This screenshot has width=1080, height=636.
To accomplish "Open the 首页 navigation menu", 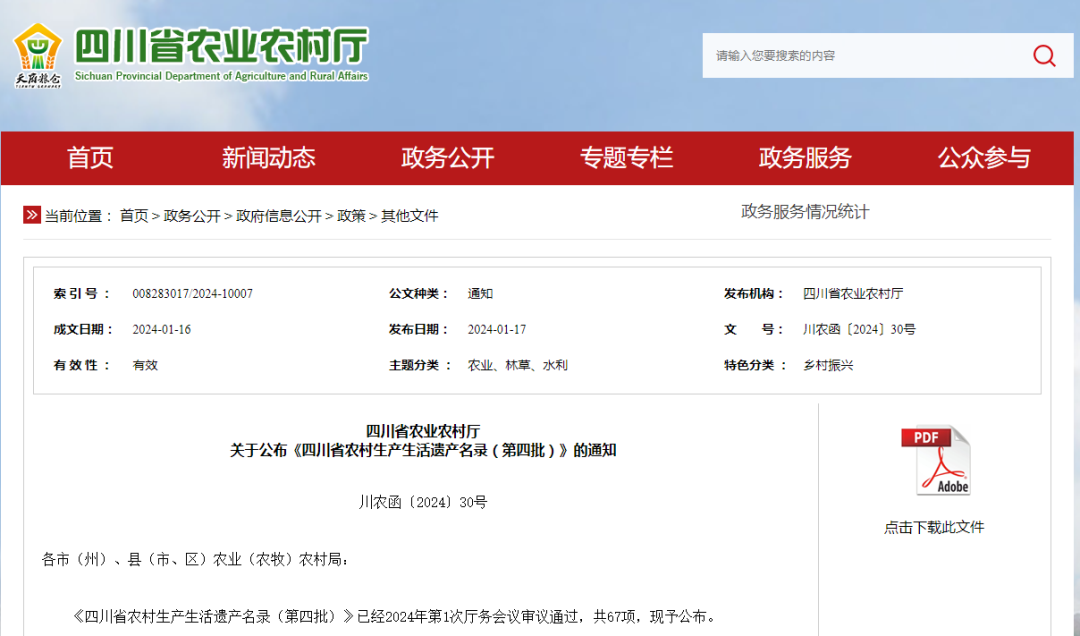I will [90, 158].
